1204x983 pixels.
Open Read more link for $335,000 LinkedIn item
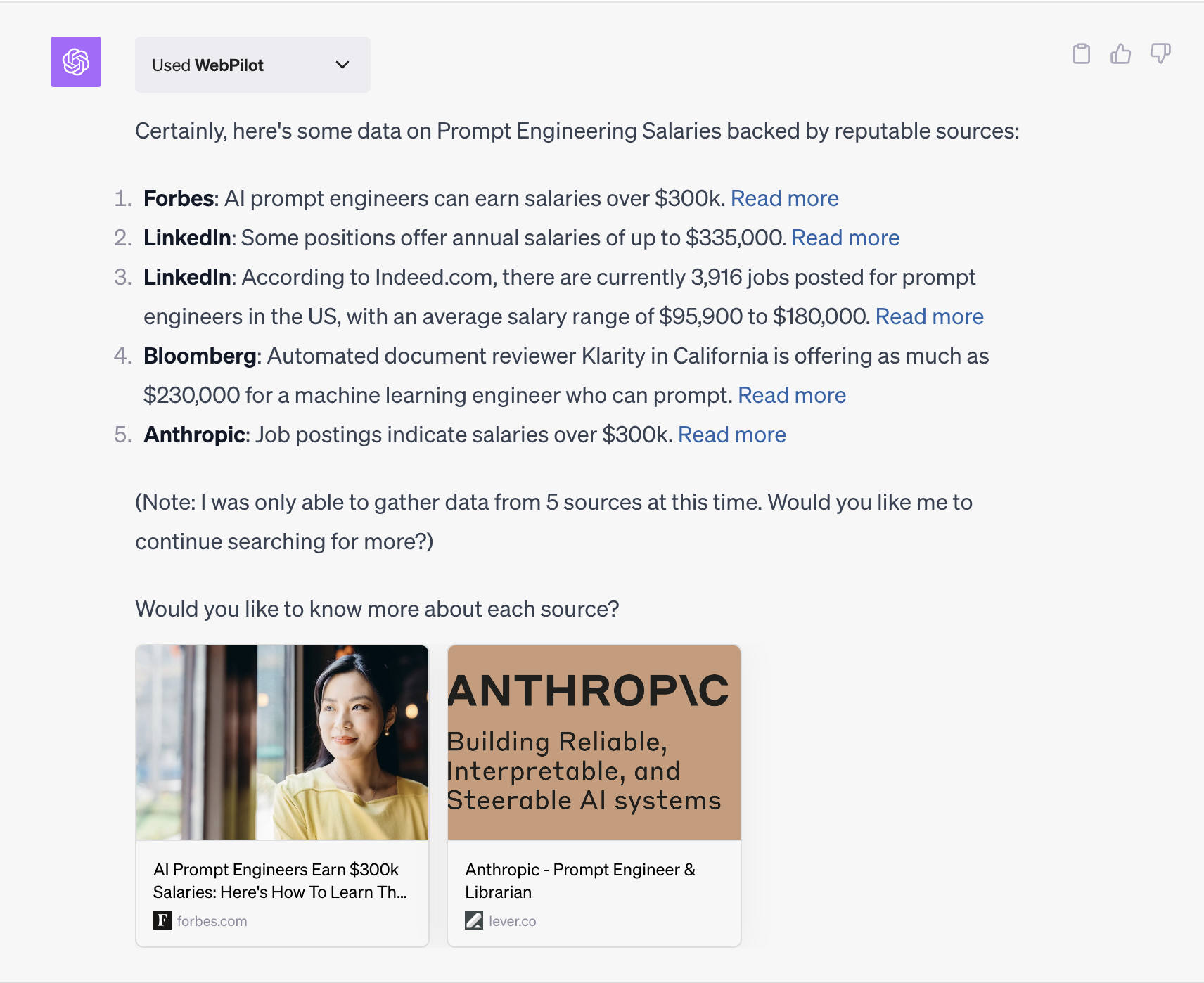point(845,238)
